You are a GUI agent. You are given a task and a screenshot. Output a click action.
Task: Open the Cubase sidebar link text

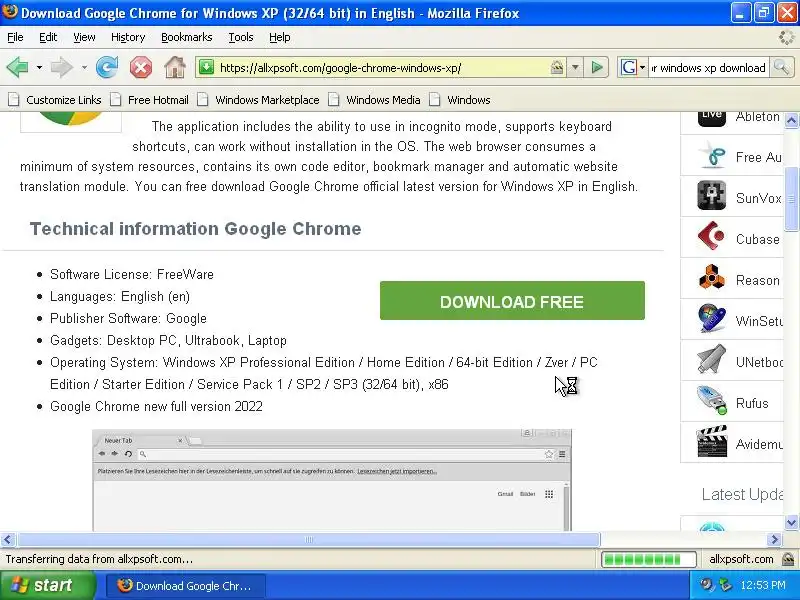tap(757, 239)
